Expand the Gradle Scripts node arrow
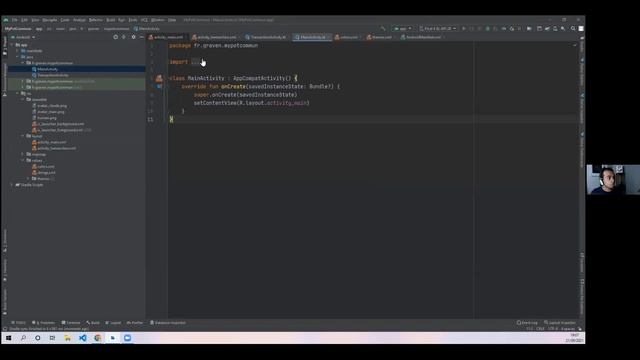Viewport: 640px width, 360px height. pos(12,185)
